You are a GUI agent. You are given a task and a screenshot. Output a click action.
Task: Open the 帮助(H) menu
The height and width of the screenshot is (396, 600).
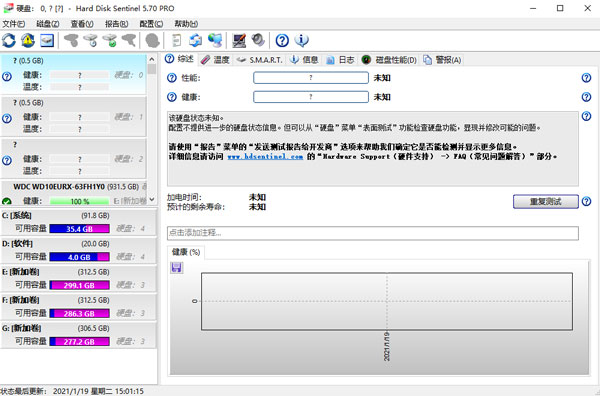186,24
